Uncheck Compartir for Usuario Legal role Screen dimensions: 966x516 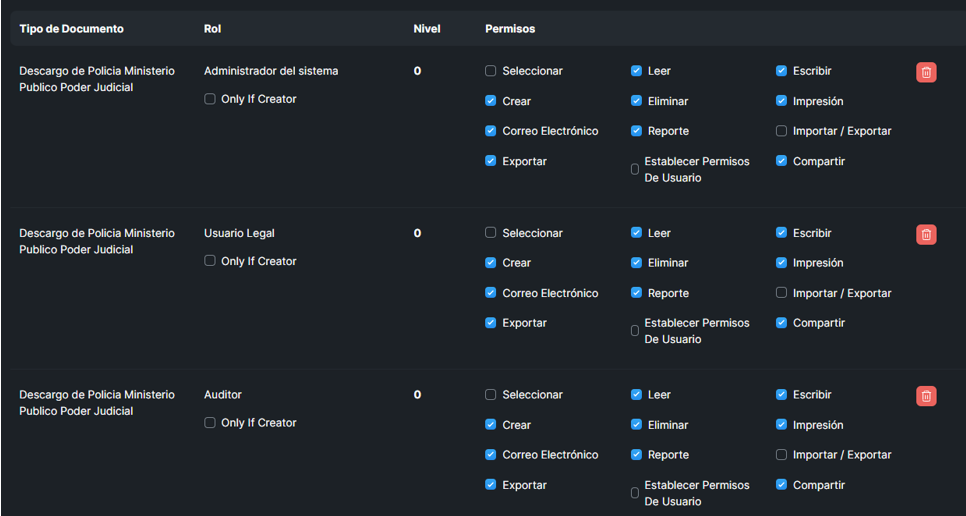pos(782,323)
